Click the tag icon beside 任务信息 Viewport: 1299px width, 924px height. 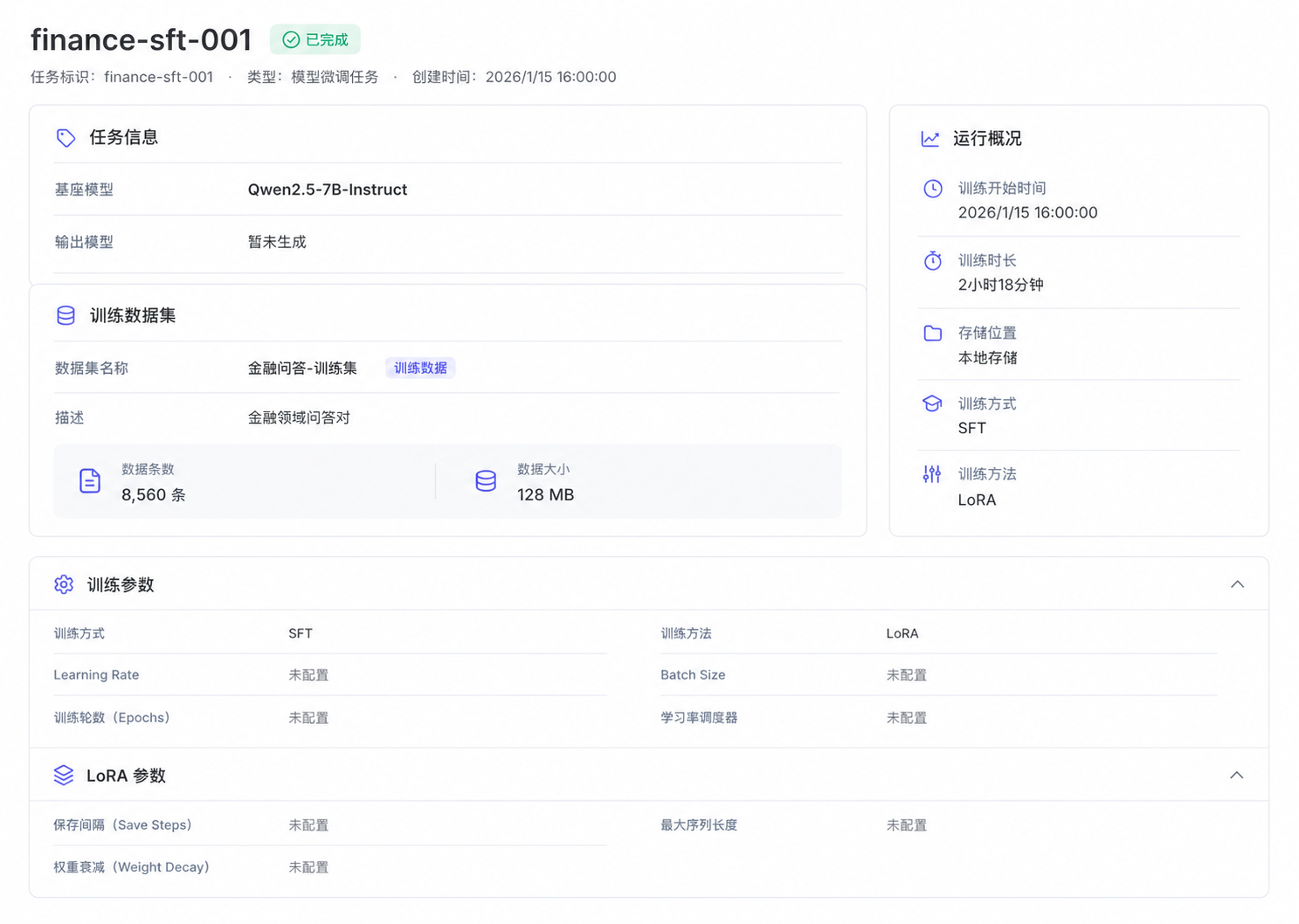[x=66, y=138]
